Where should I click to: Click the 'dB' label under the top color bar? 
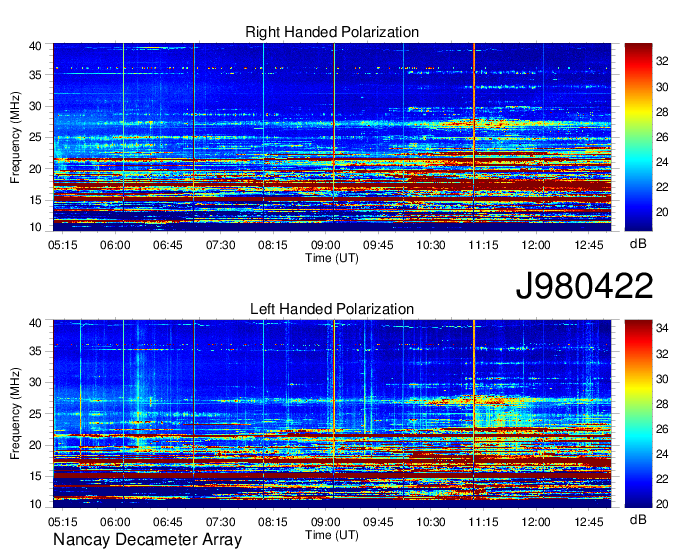(x=638, y=244)
